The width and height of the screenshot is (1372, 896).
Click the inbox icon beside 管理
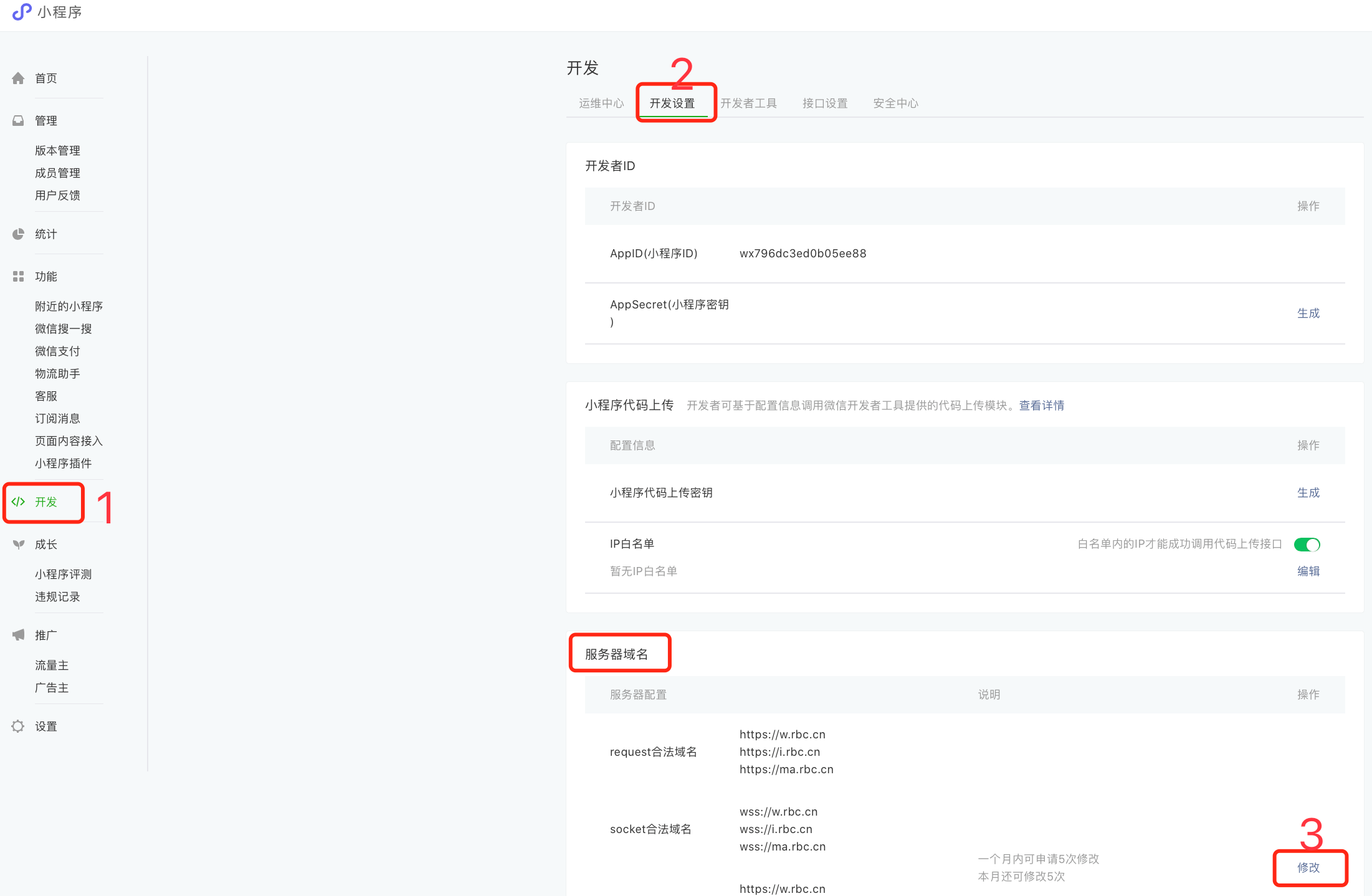[x=18, y=121]
